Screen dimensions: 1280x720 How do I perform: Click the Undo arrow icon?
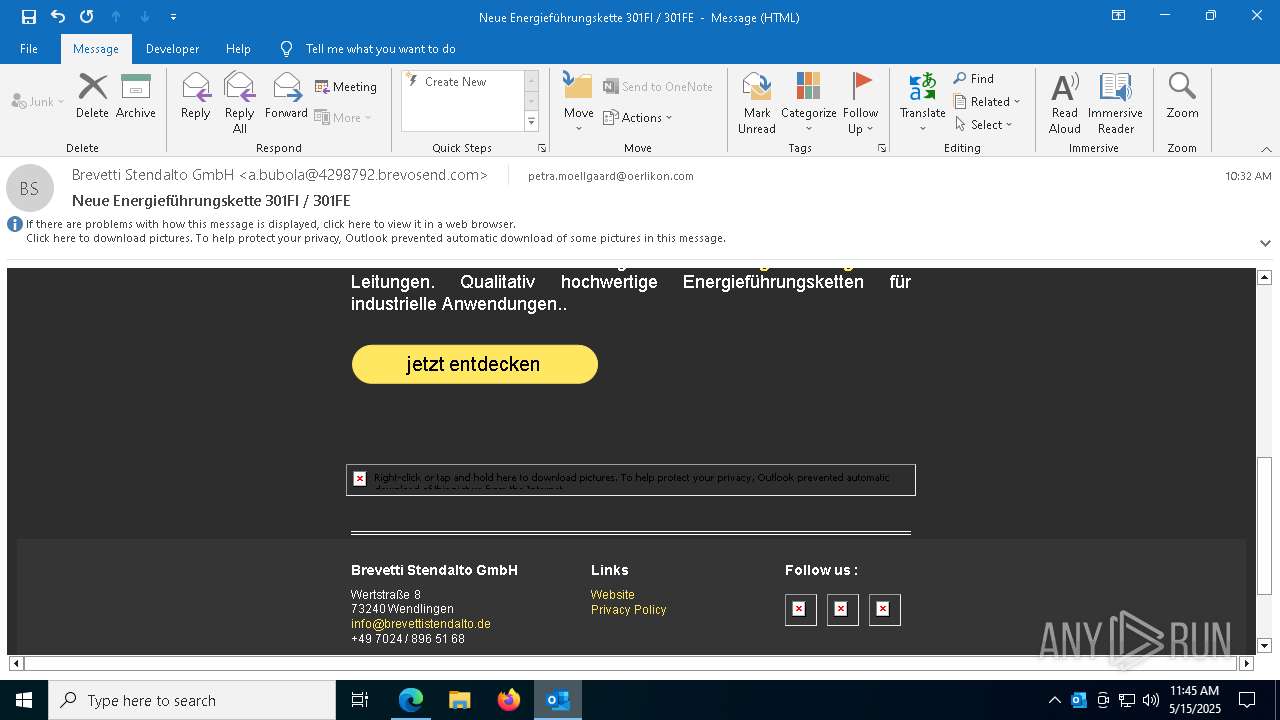[58, 16]
